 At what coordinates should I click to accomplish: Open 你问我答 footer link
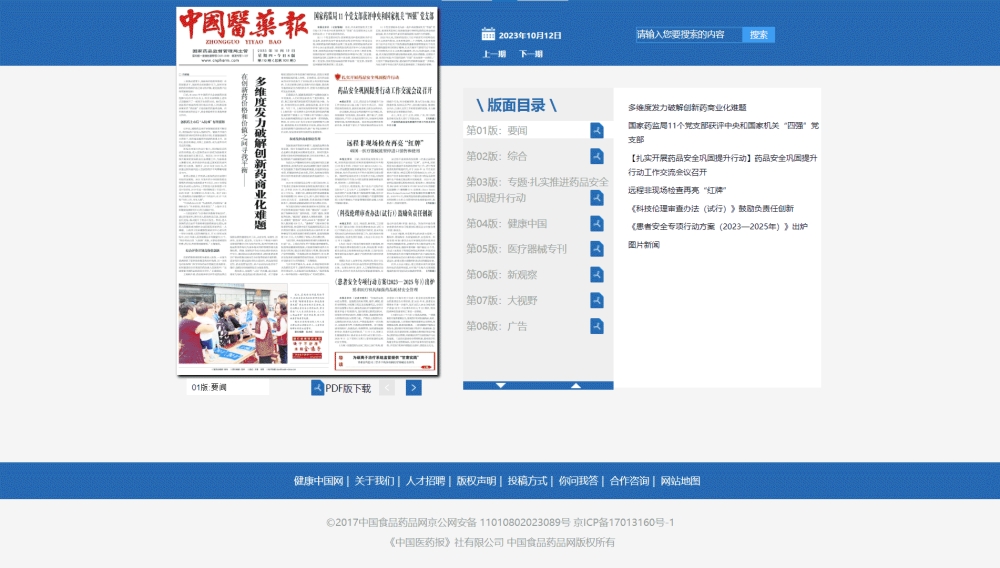pyautogui.click(x=578, y=481)
